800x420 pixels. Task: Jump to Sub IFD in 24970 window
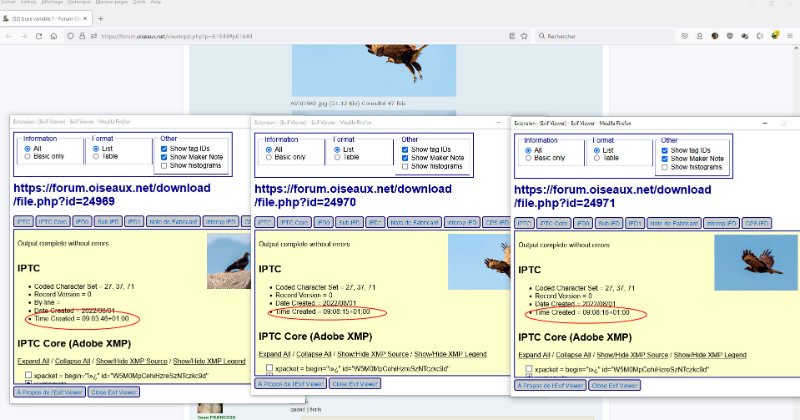click(349, 223)
